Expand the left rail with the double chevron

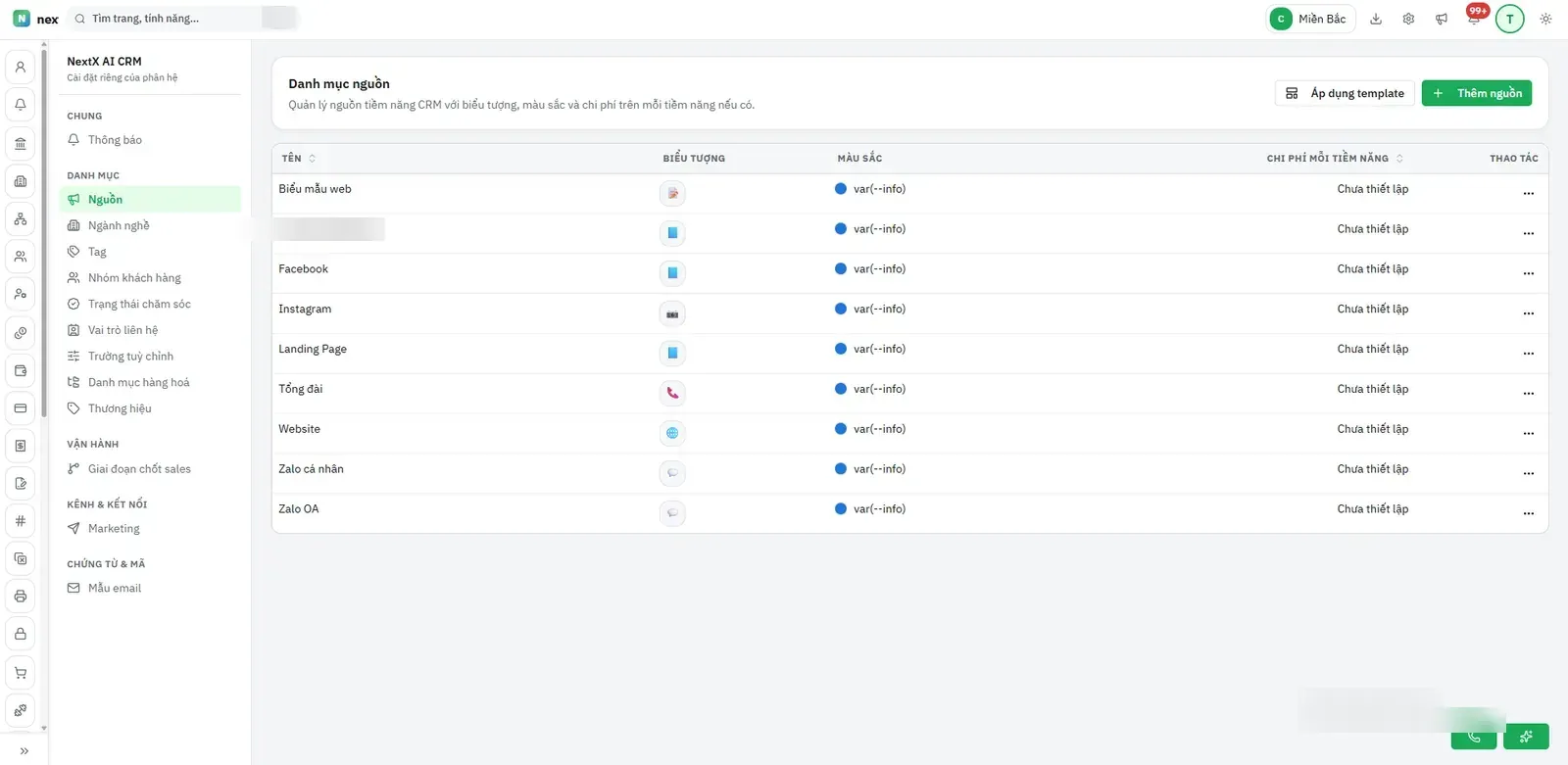click(24, 751)
